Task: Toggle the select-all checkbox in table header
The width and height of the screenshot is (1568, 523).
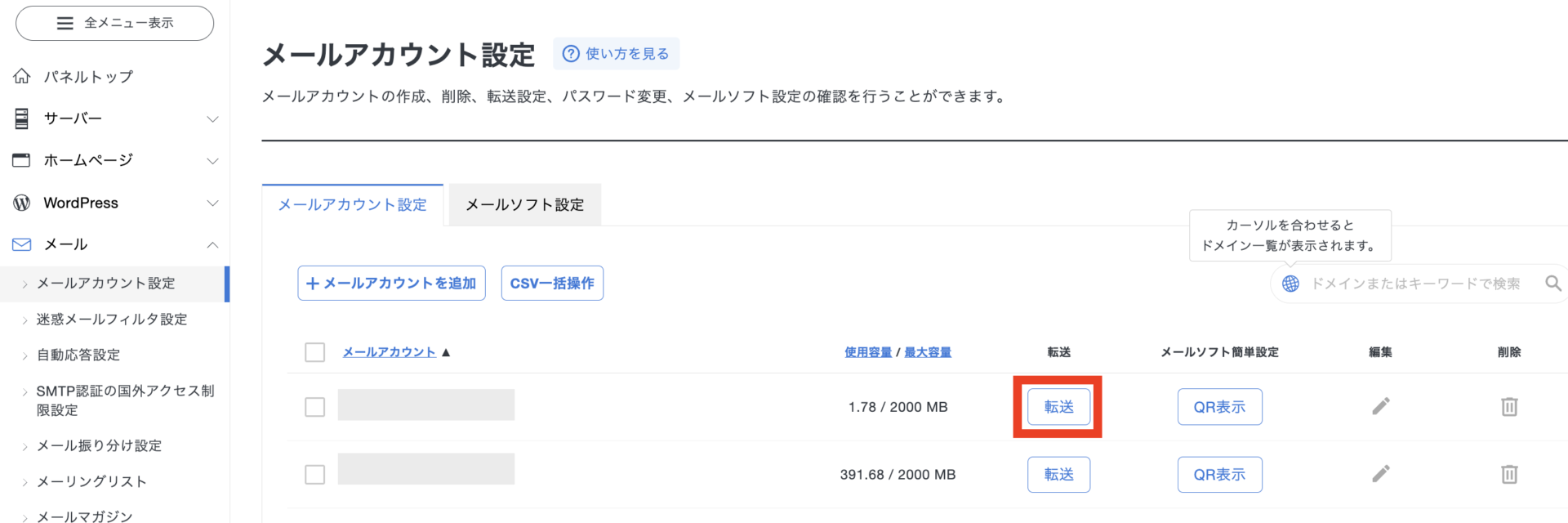Action: click(x=314, y=352)
